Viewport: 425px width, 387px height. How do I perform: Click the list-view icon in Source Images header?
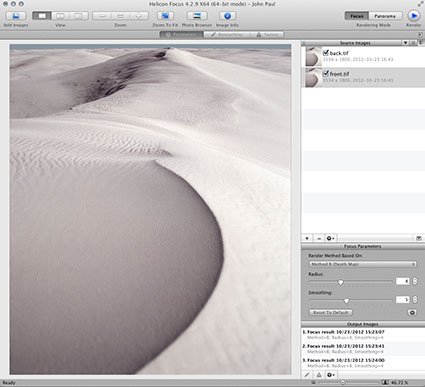click(413, 43)
